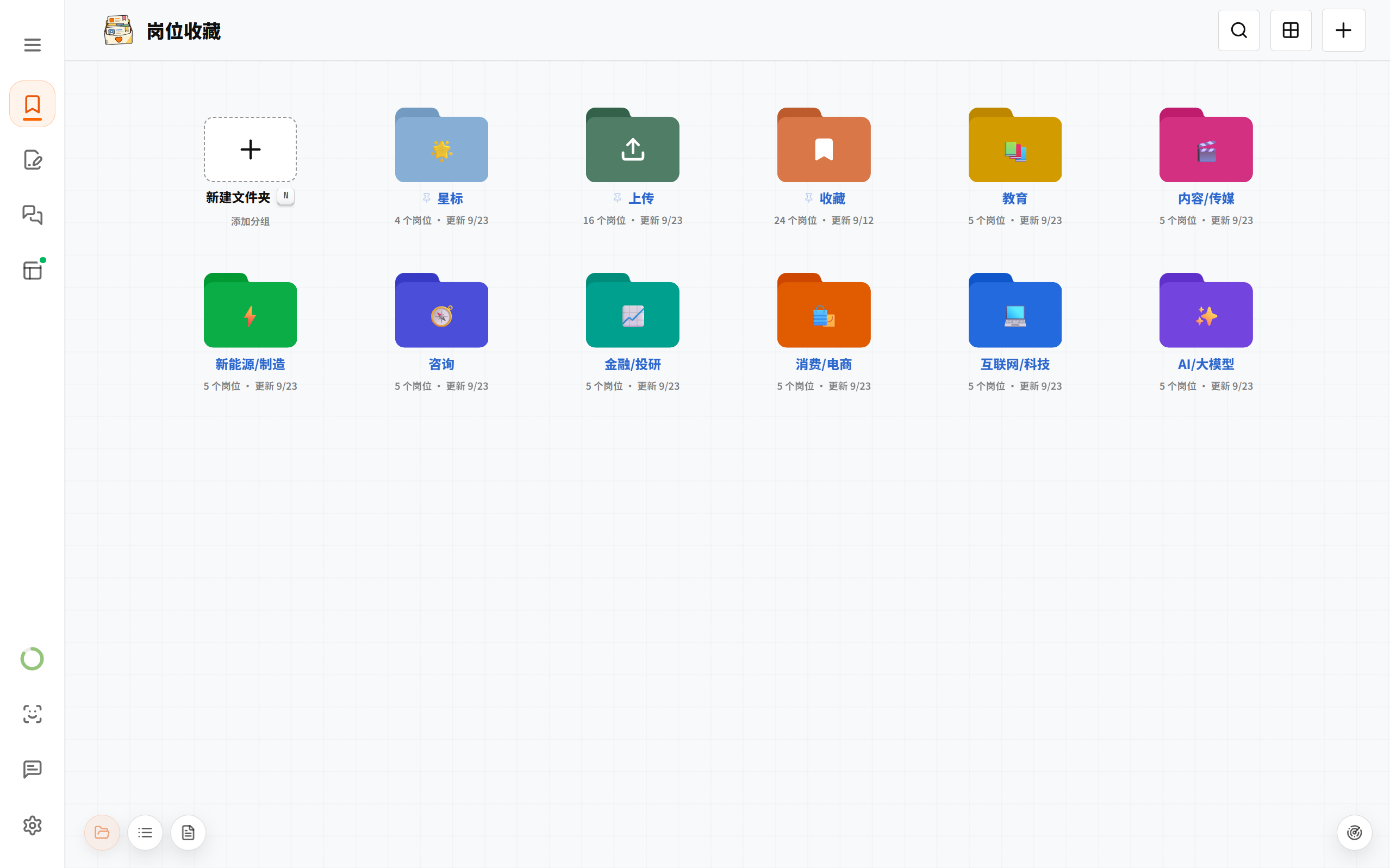
Task: Click the 添加分组 caption text
Action: pyautogui.click(x=250, y=222)
